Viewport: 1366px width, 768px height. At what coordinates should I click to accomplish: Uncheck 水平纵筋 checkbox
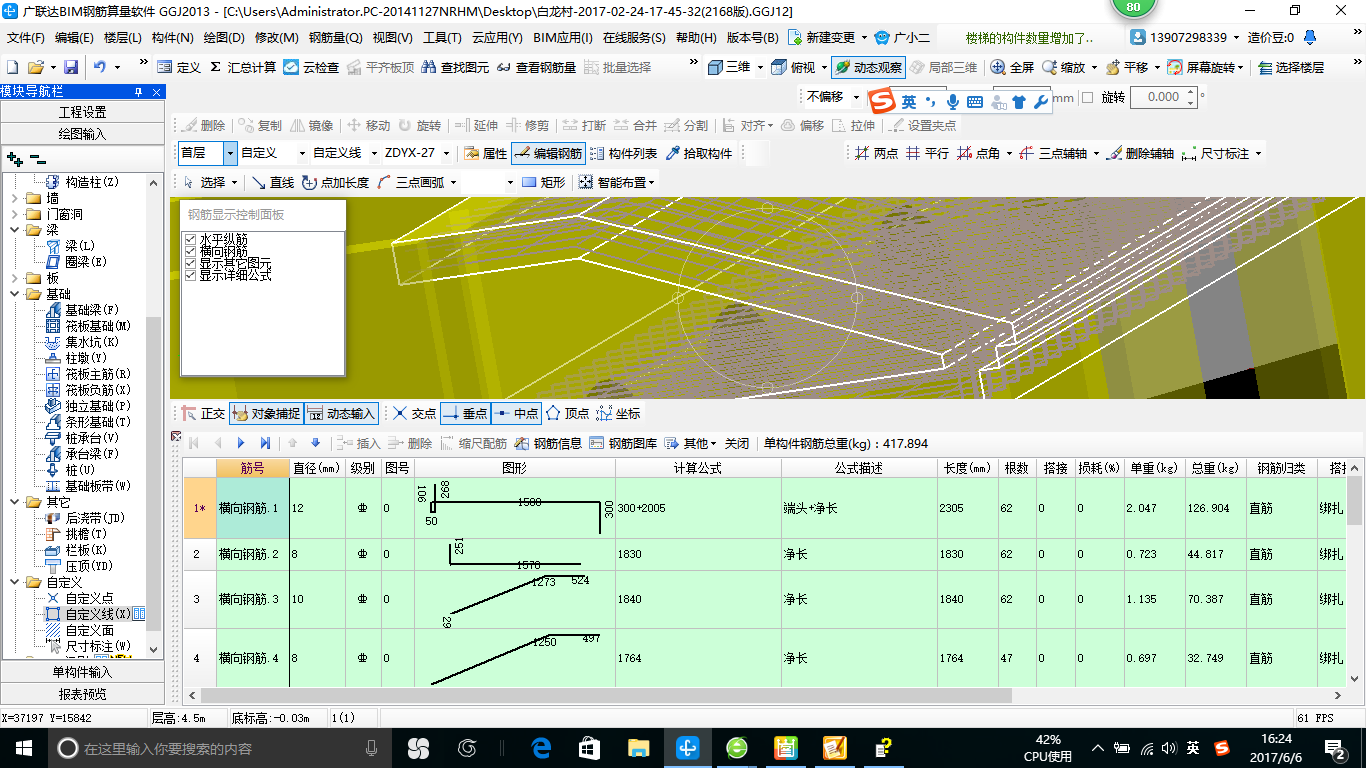pyautogui.click(x=191, y=239)
